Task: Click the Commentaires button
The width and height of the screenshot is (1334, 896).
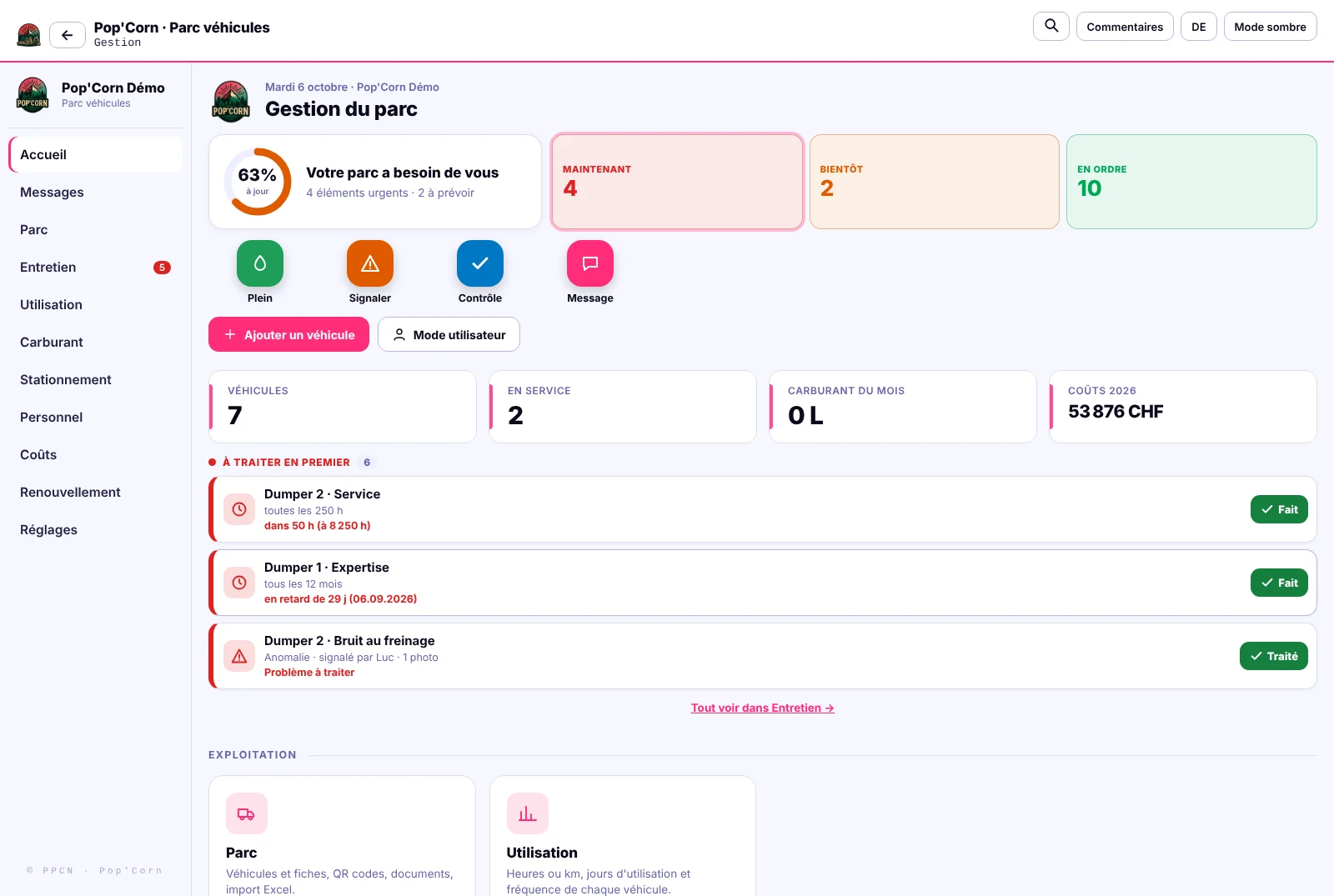Action: click(x=1125, y=27)
